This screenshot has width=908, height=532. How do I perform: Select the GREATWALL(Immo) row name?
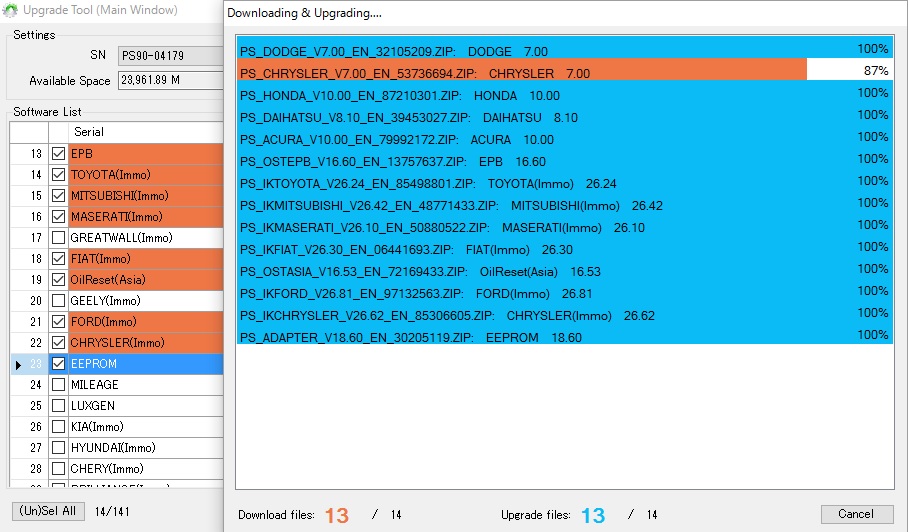point(122,238)
